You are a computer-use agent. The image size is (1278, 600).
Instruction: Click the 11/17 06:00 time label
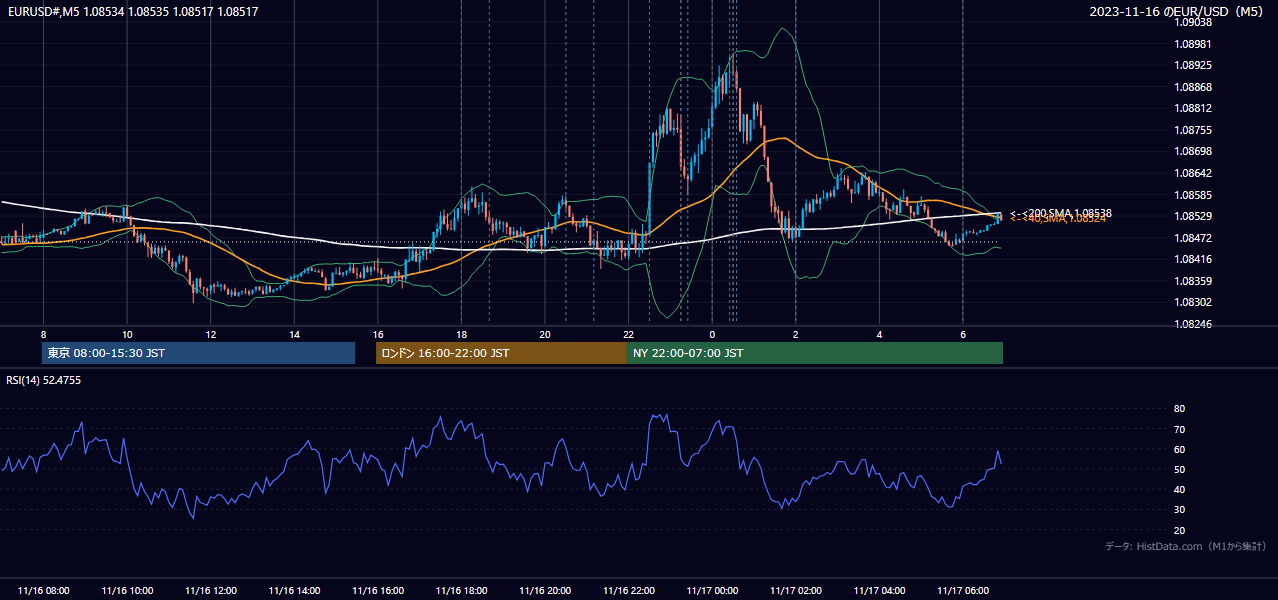tap(962, 591)
